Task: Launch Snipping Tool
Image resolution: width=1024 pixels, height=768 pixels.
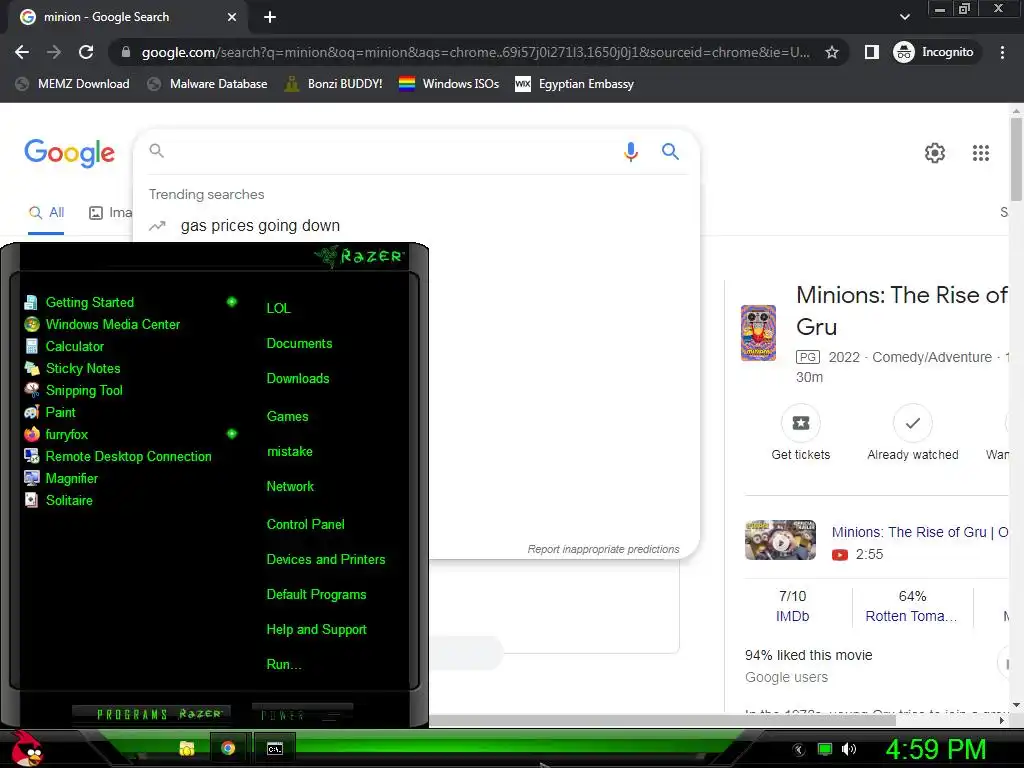Action: (73, 391)
